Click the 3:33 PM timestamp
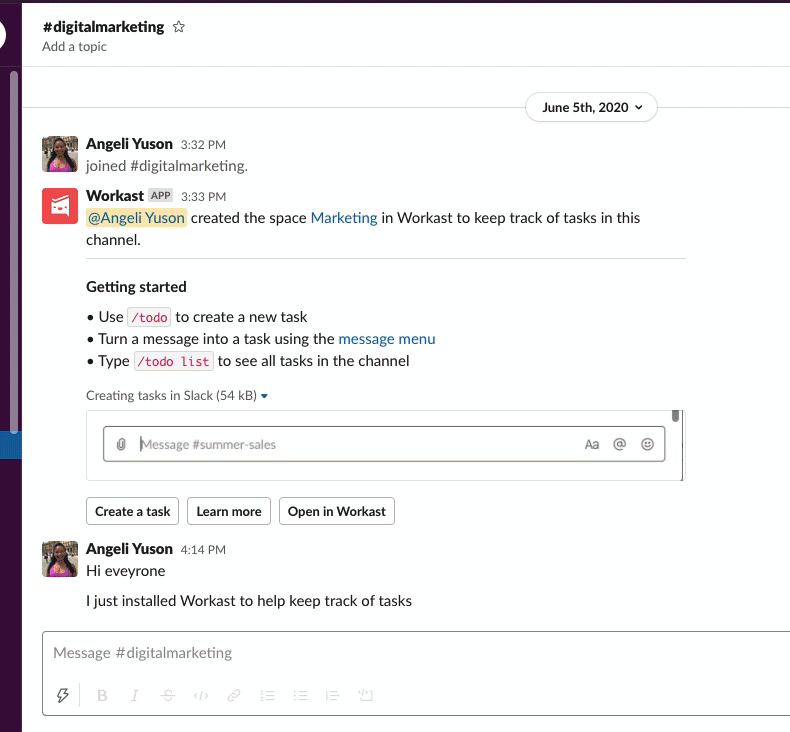 click(x=204, y=196)
